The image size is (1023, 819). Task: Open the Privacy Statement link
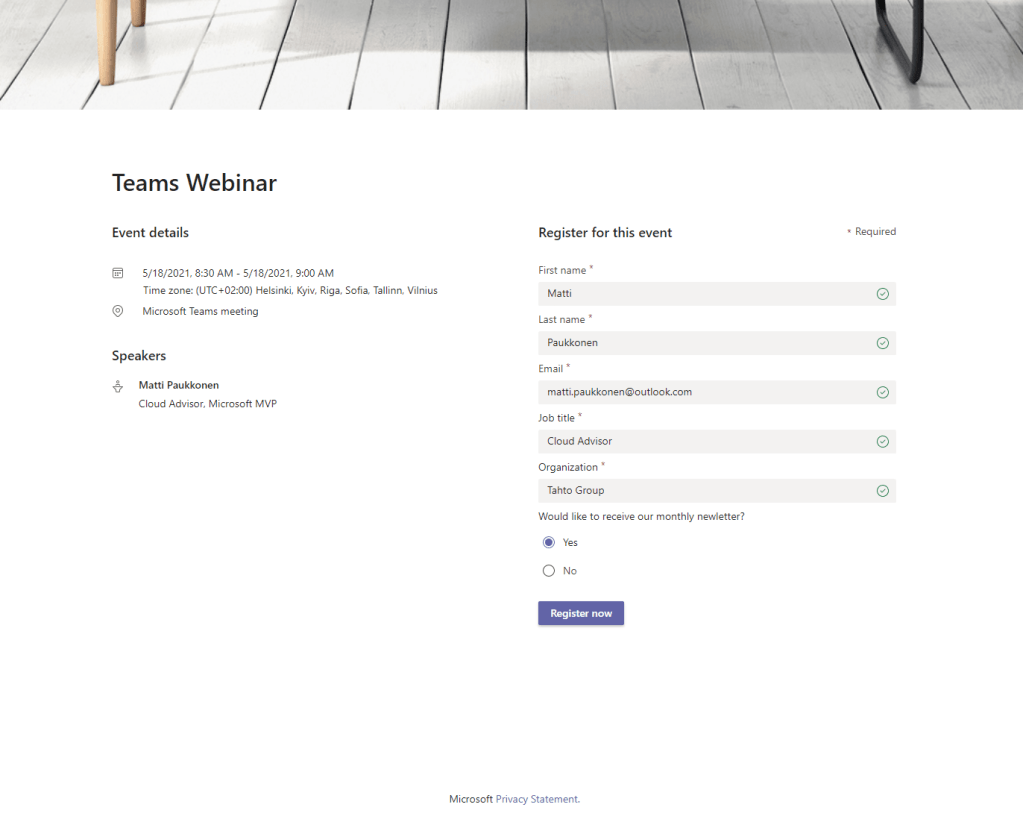coord(537,799)
